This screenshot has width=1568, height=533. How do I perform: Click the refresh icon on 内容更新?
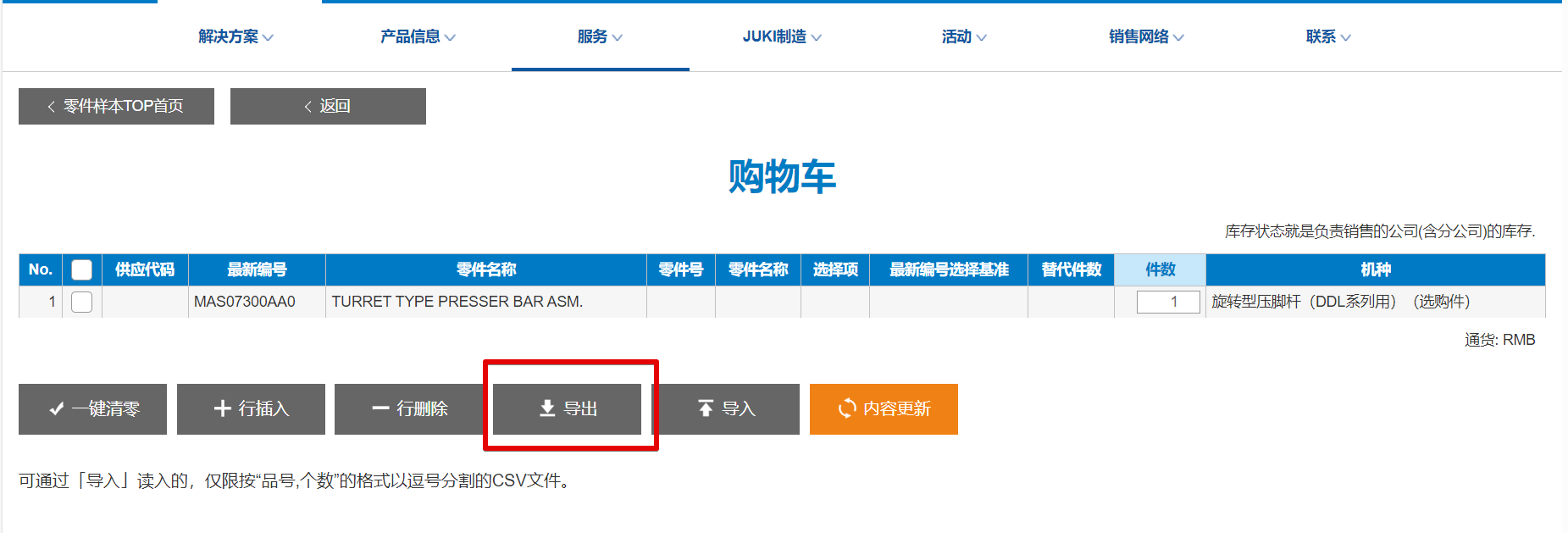click(846, 408)
